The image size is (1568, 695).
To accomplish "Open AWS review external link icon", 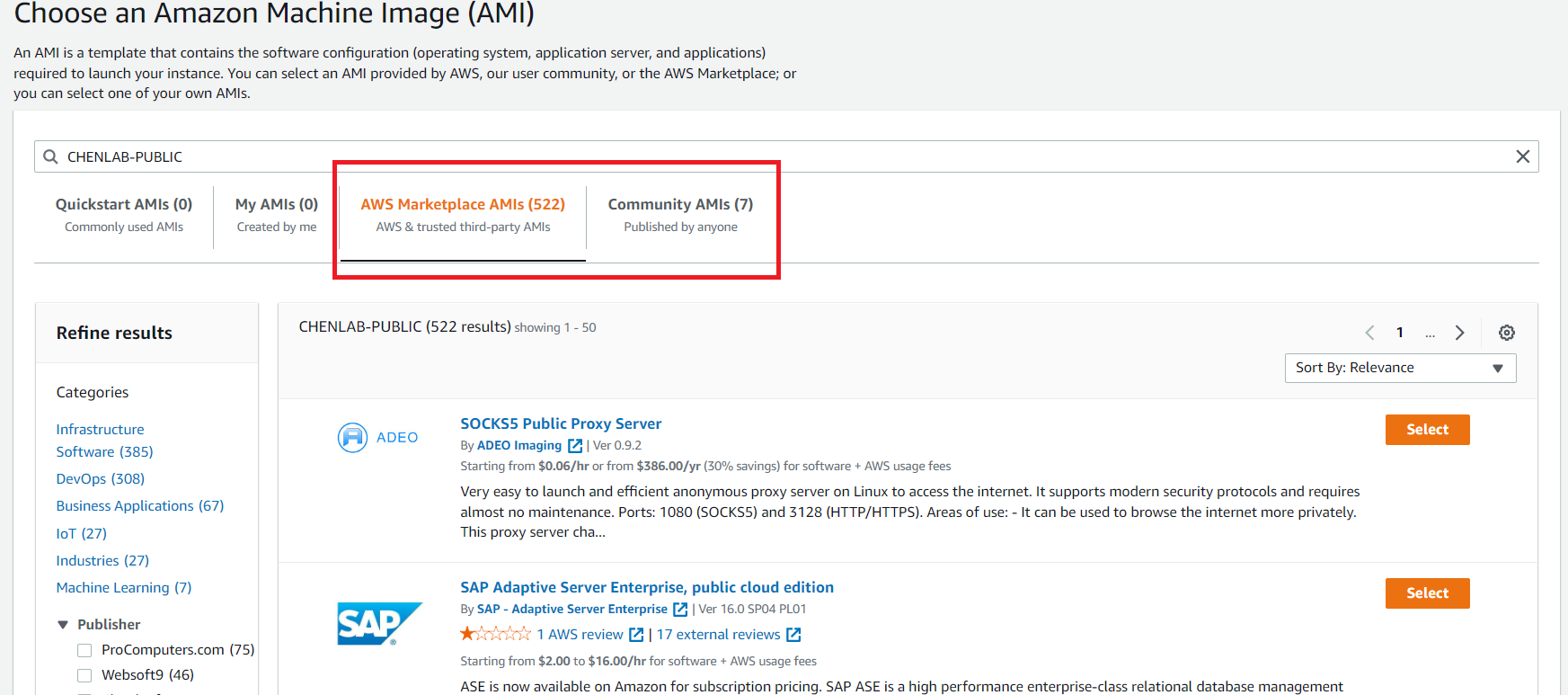I will tap(636, 635).
